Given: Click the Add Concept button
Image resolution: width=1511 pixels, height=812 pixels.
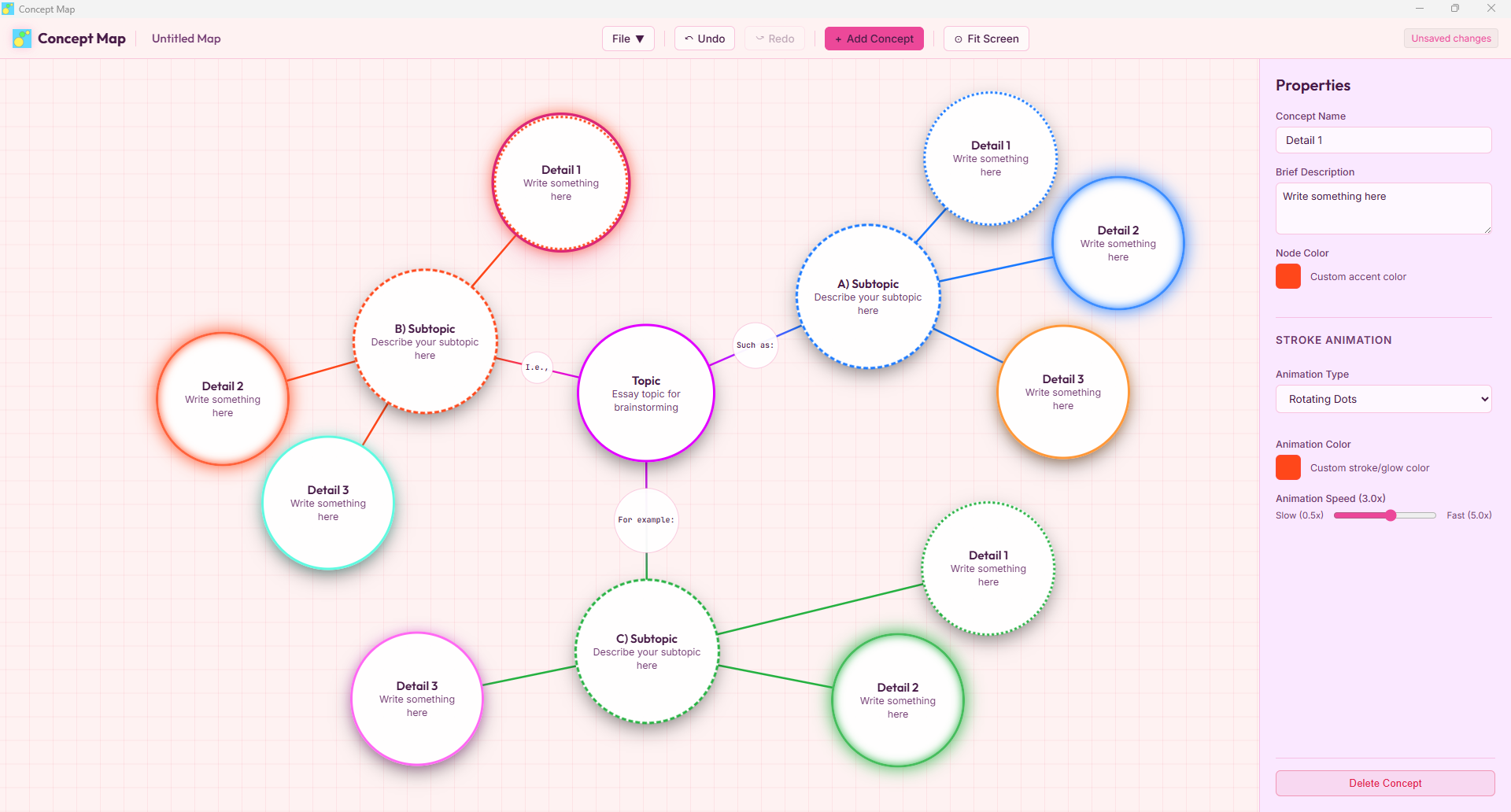Looking at the screenshot, I should (x=874, y=39).
